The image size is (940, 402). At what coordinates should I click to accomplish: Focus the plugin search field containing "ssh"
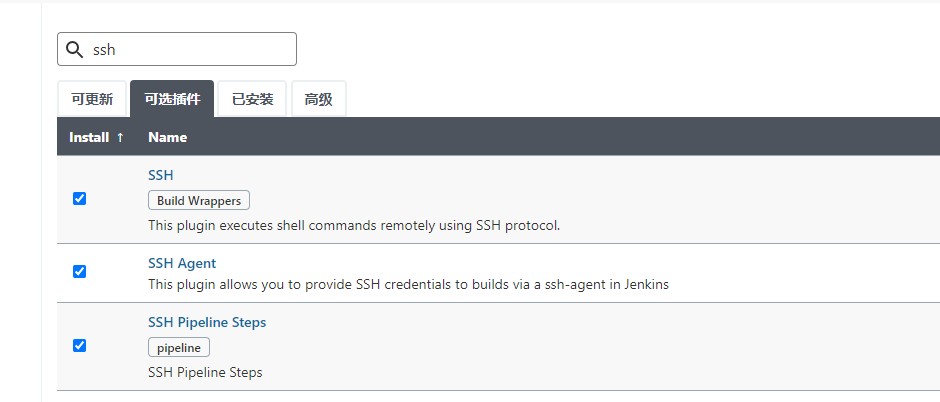(x=190, y=49)
